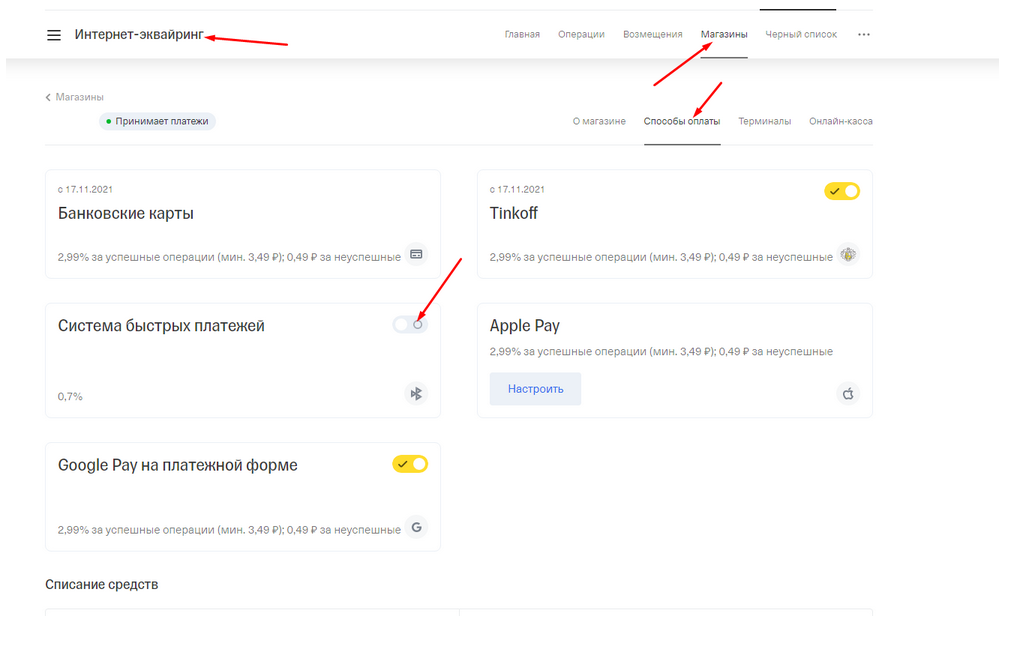
Task: Click the Настроить button for Apple Pay
Action: click(x=535, y=389)
